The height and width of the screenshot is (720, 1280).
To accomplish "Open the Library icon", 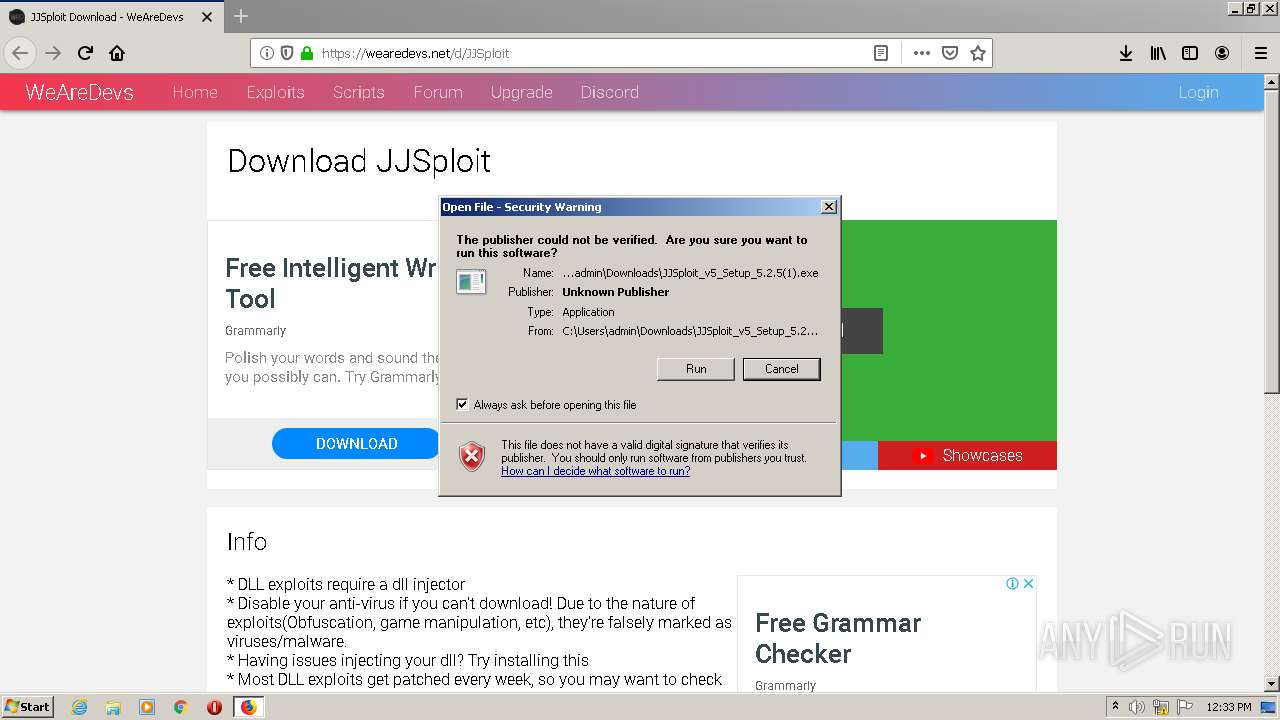I will 1158,53.
